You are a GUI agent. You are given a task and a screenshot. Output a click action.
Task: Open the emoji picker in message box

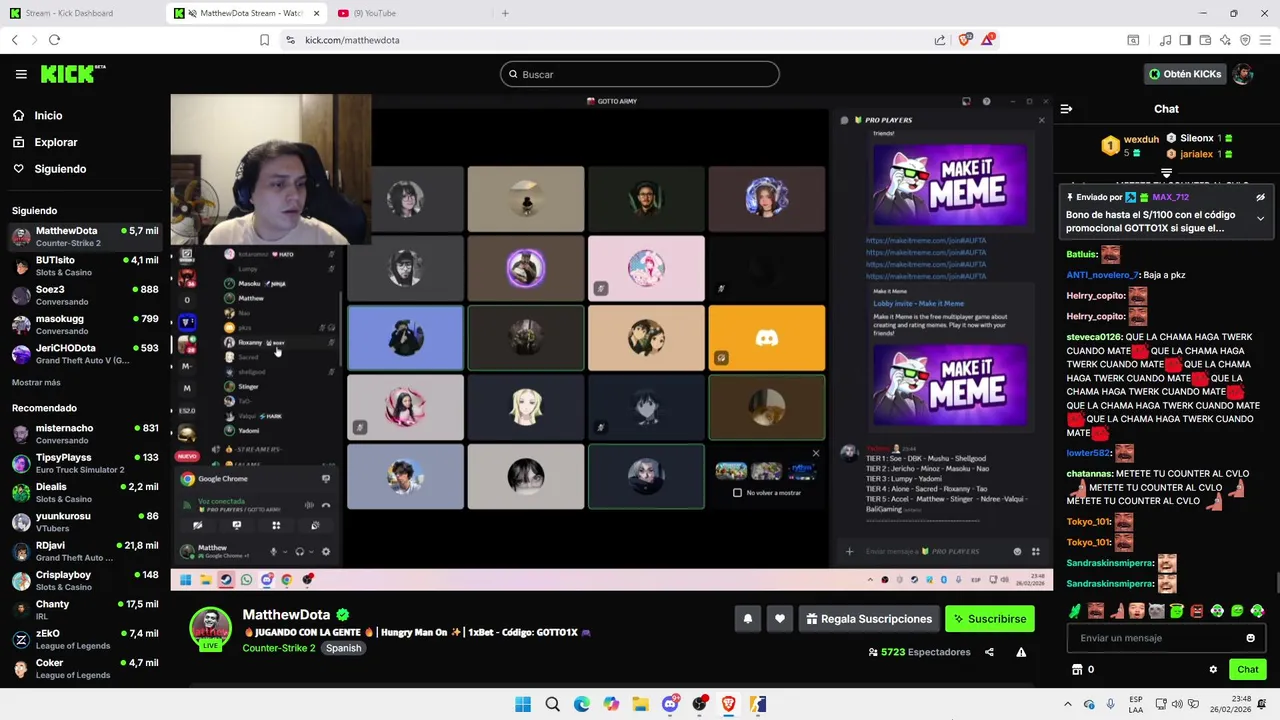(1250, 638)
